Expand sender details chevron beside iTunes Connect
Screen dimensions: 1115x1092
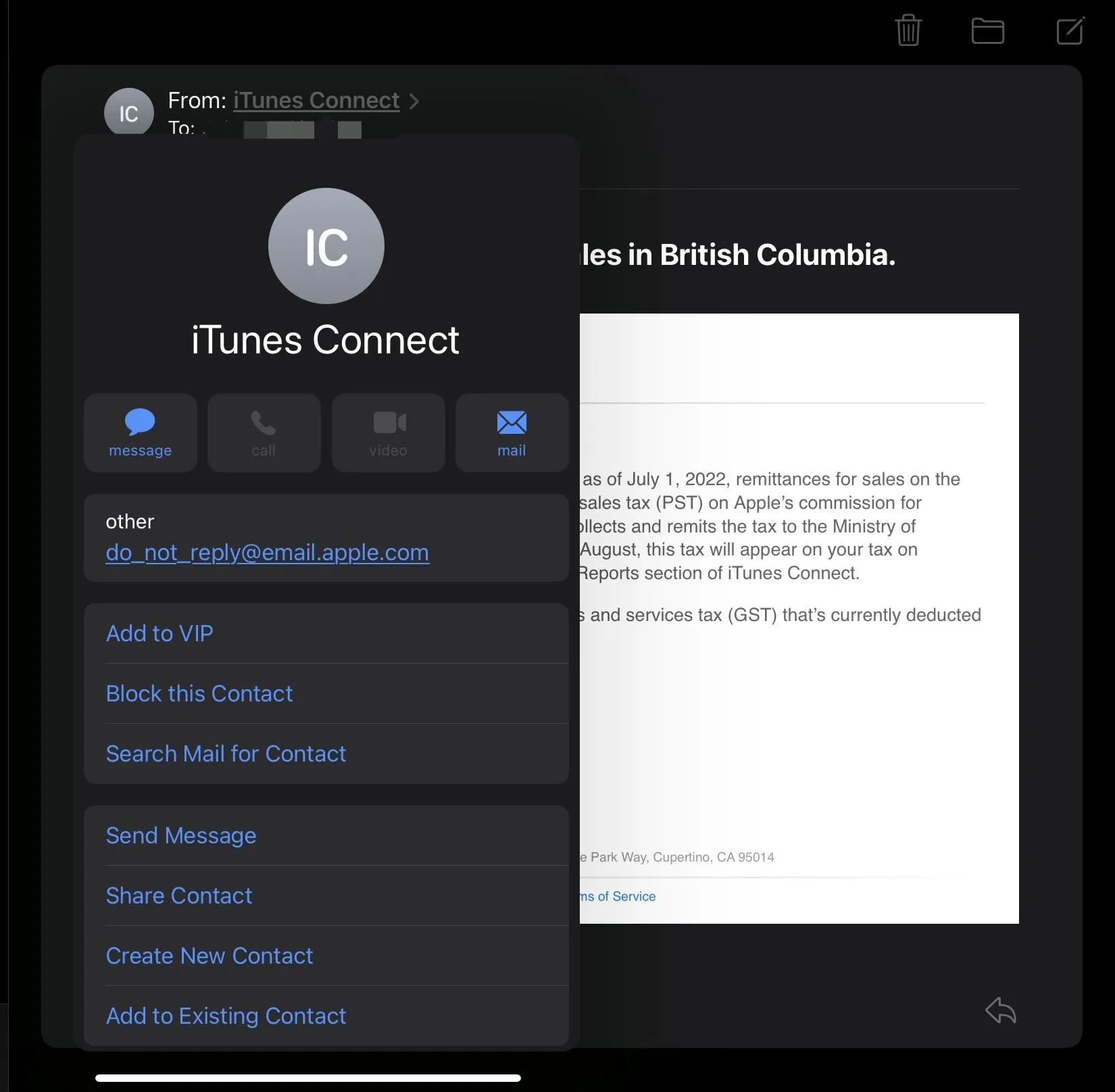click(414, 101)
